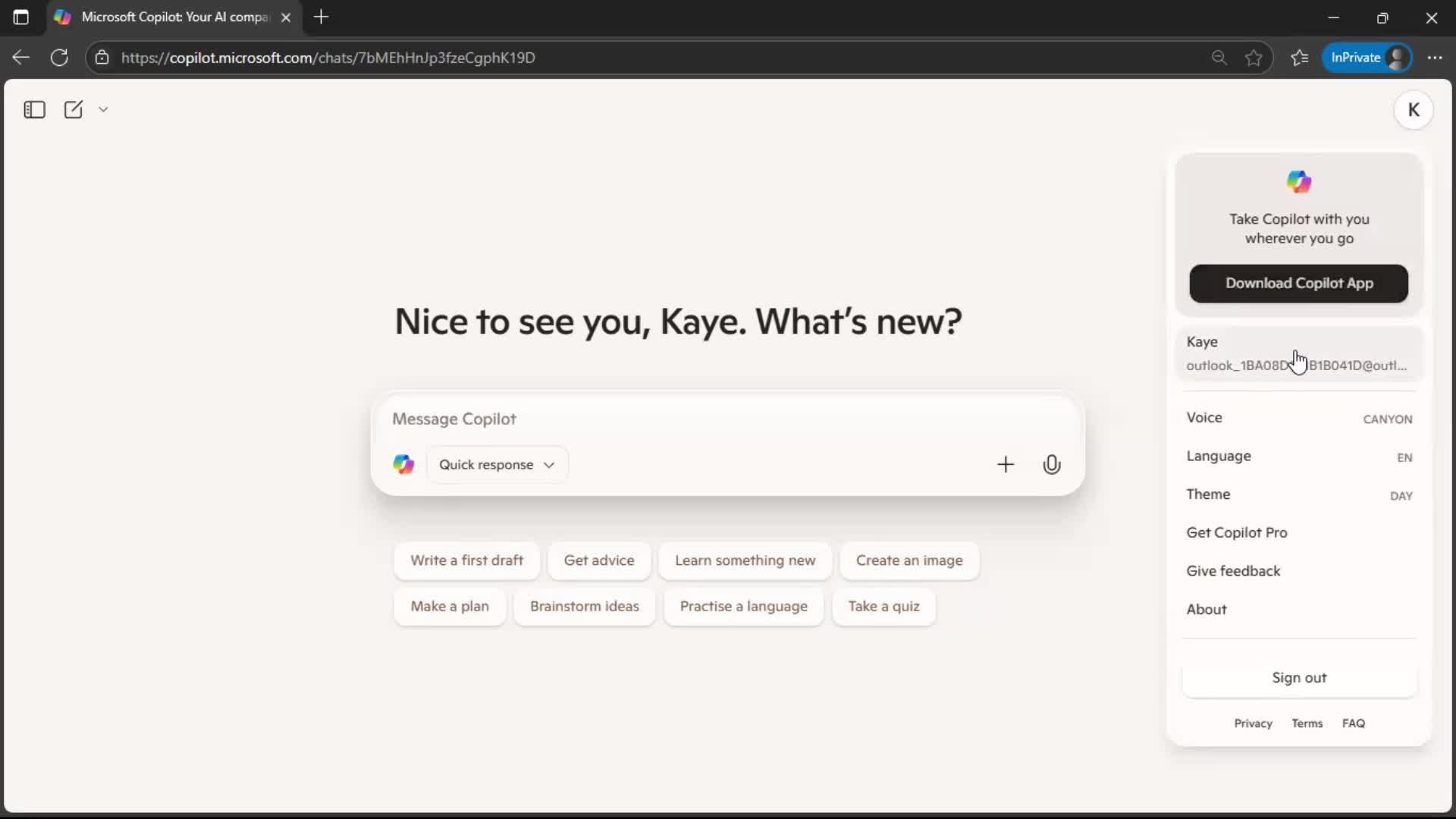This screenshot has width=1456, height=819.
Task: Open the K profile avatar menu
Action: click(1413, 110)
